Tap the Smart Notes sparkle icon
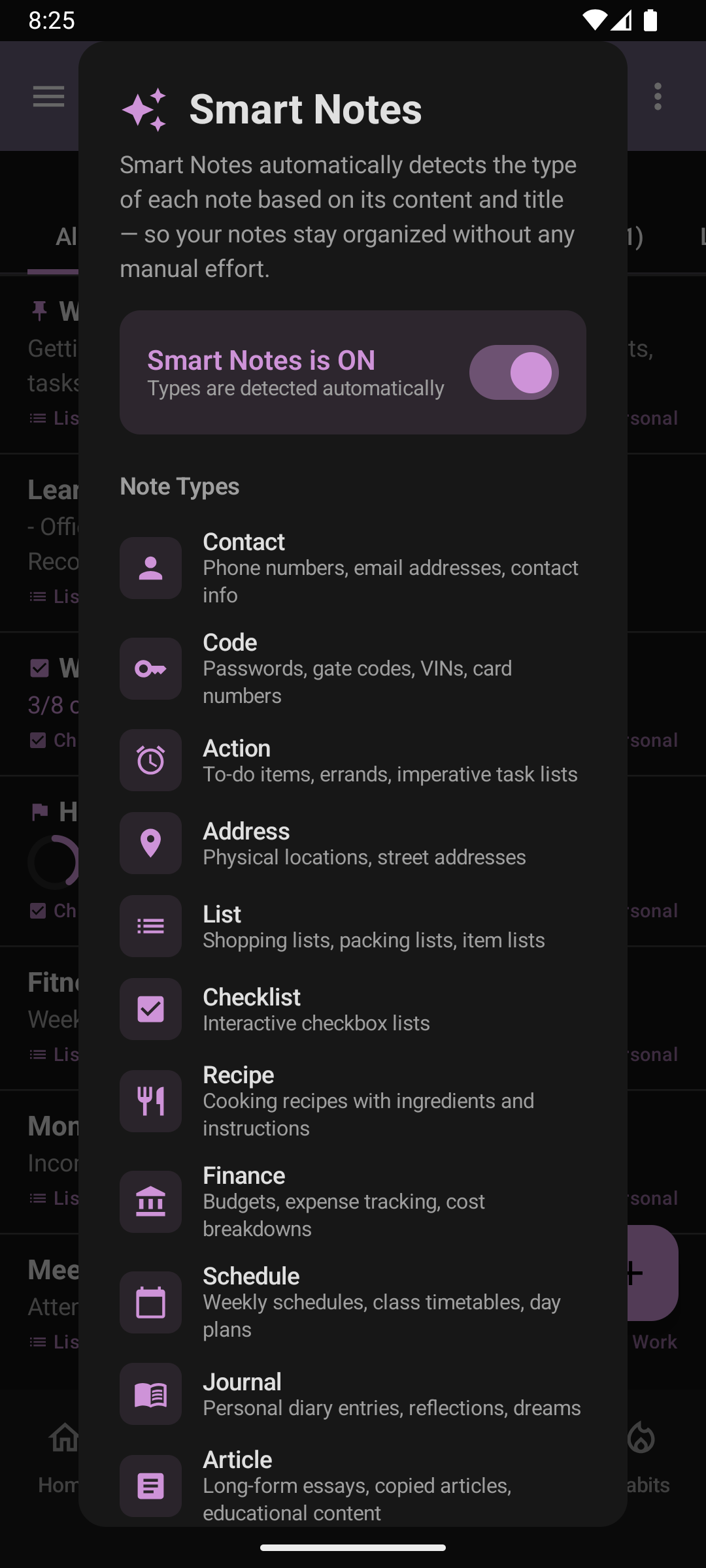The image size is (706, 1568). [144, 109]
